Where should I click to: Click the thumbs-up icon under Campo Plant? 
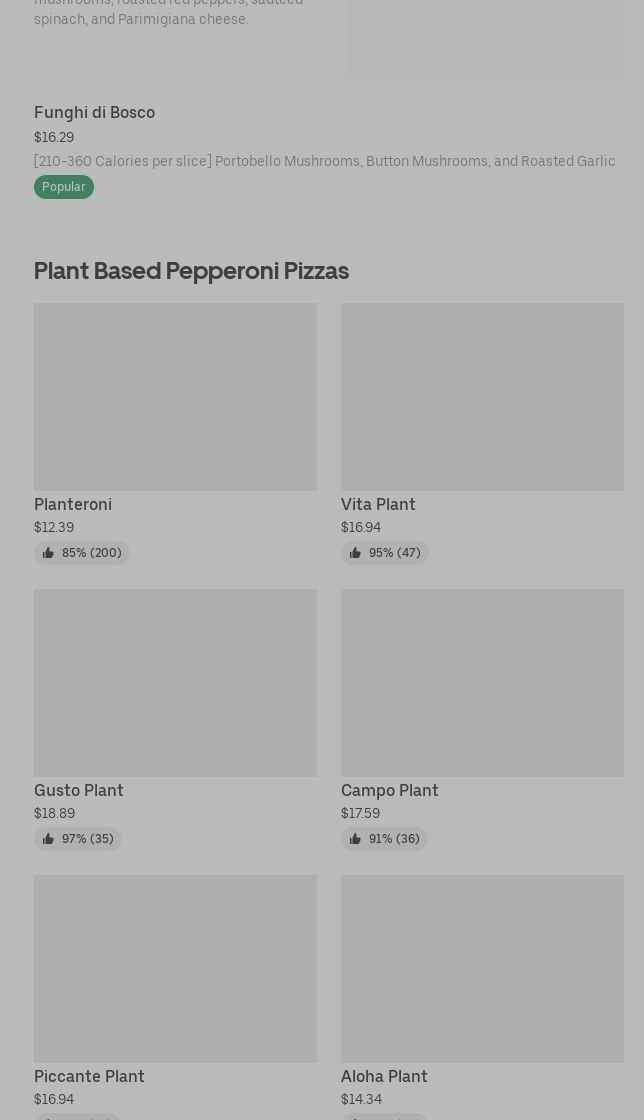pos(355,839)
